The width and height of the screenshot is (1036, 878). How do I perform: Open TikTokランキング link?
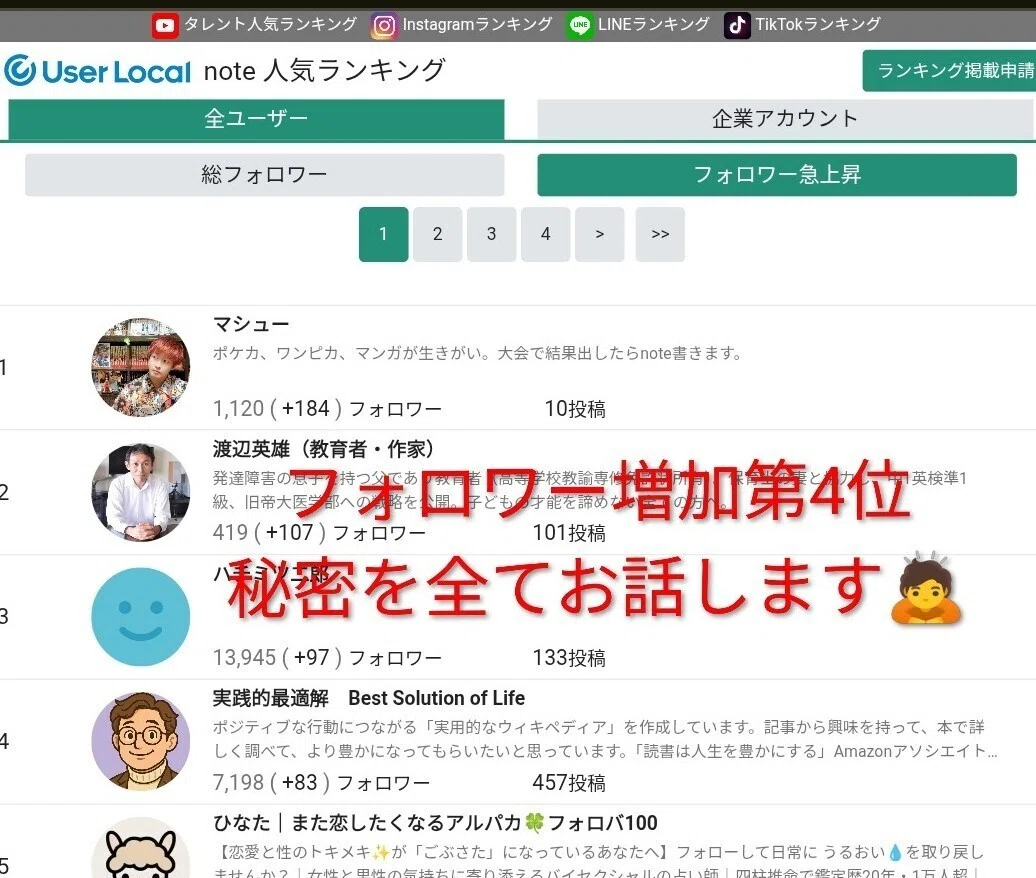(x=818, y=24)
